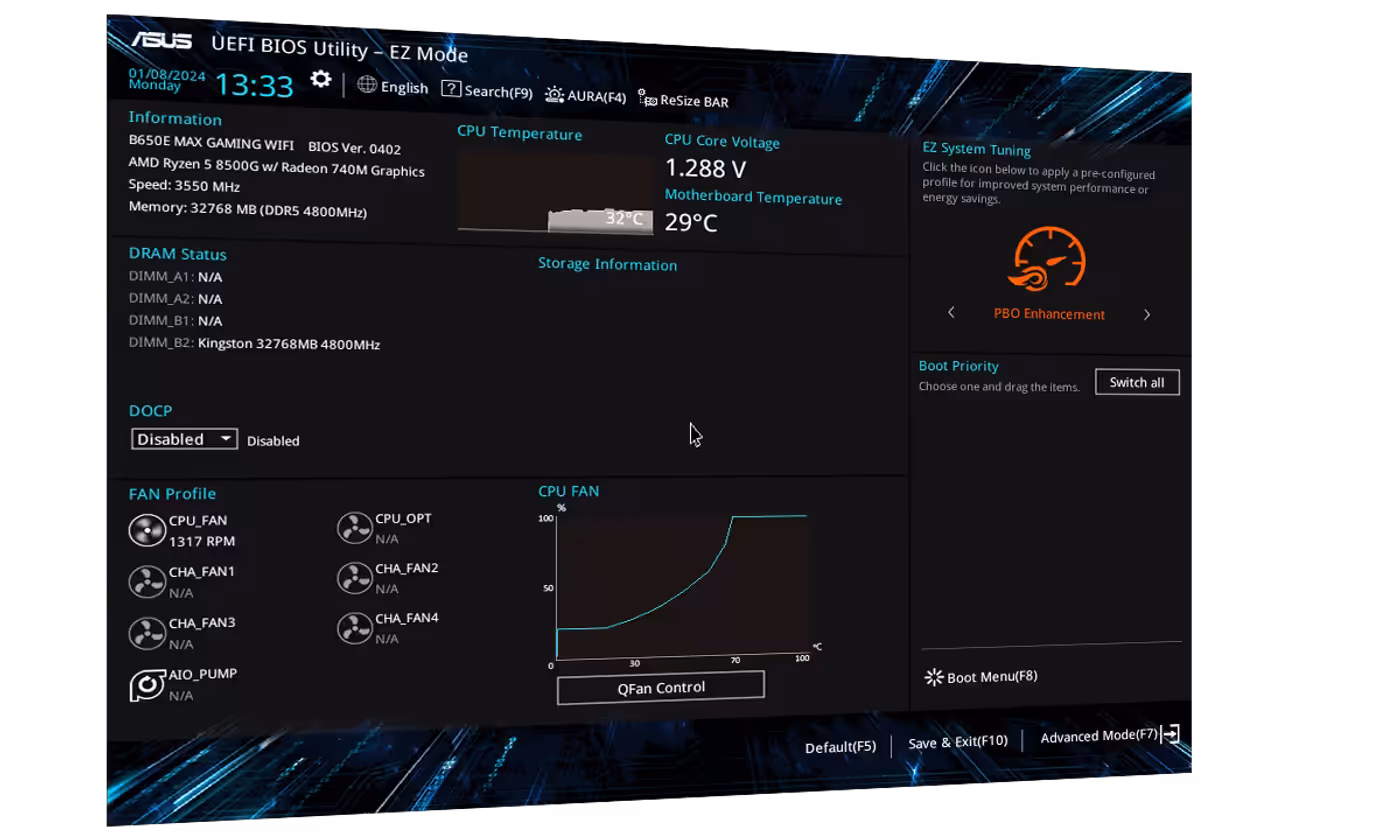Select English language label
Image resolution: width=1400 pixels, height=840 pixels.
tap(404, 87)
